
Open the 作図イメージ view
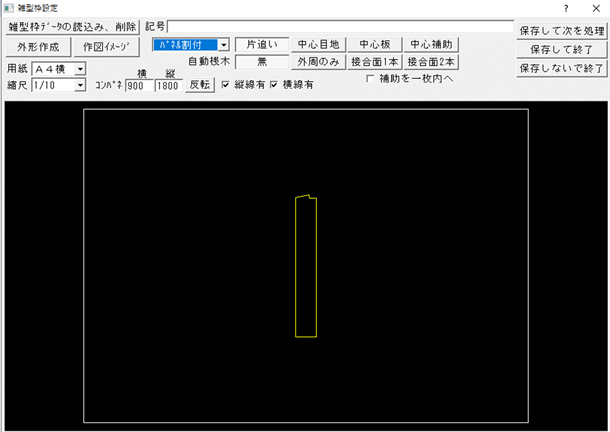coord(105,47)
